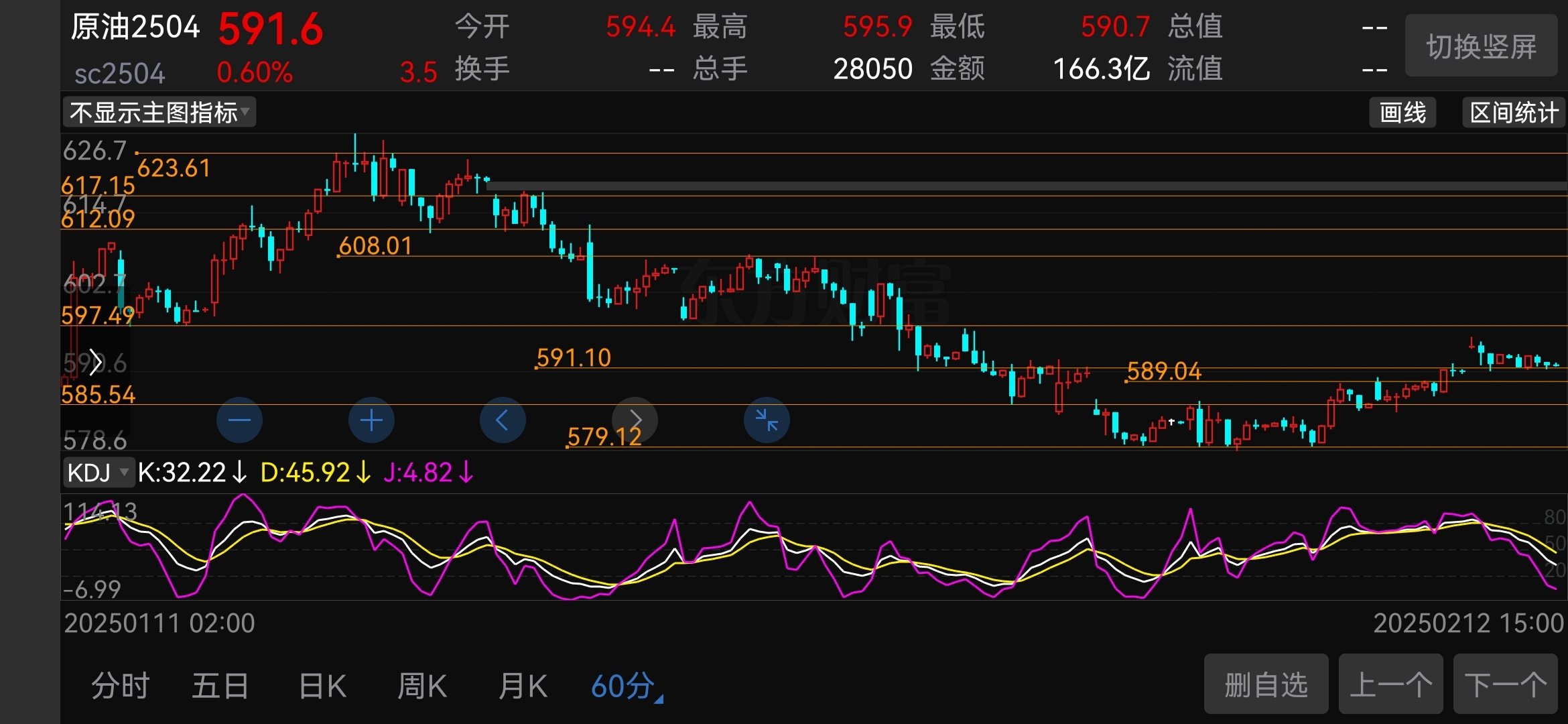
Task: Click the 594.4 opening price value
Action: [x=641, y=27]
